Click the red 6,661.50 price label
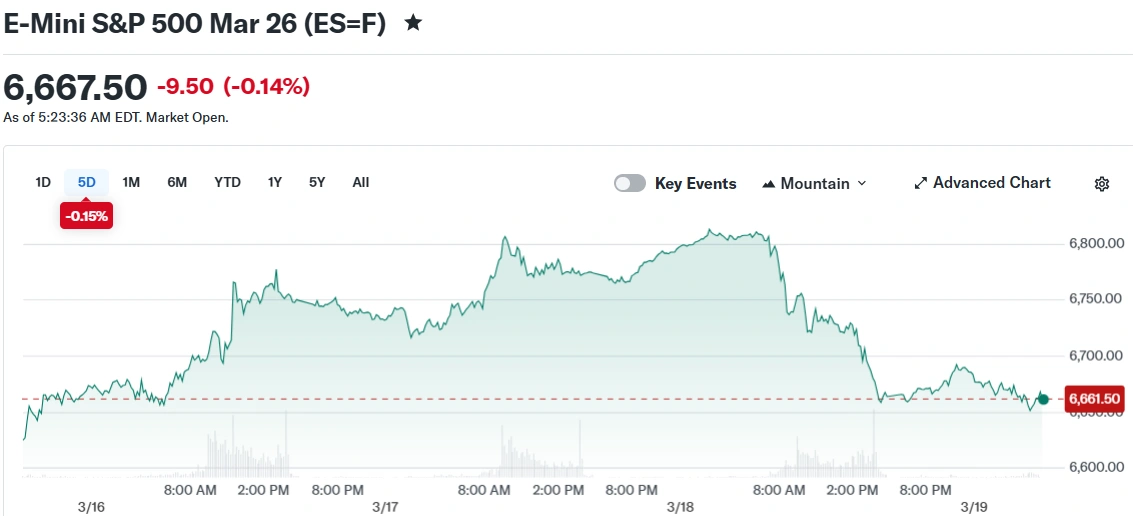 pyautogui.click(x=1096, y=399)
